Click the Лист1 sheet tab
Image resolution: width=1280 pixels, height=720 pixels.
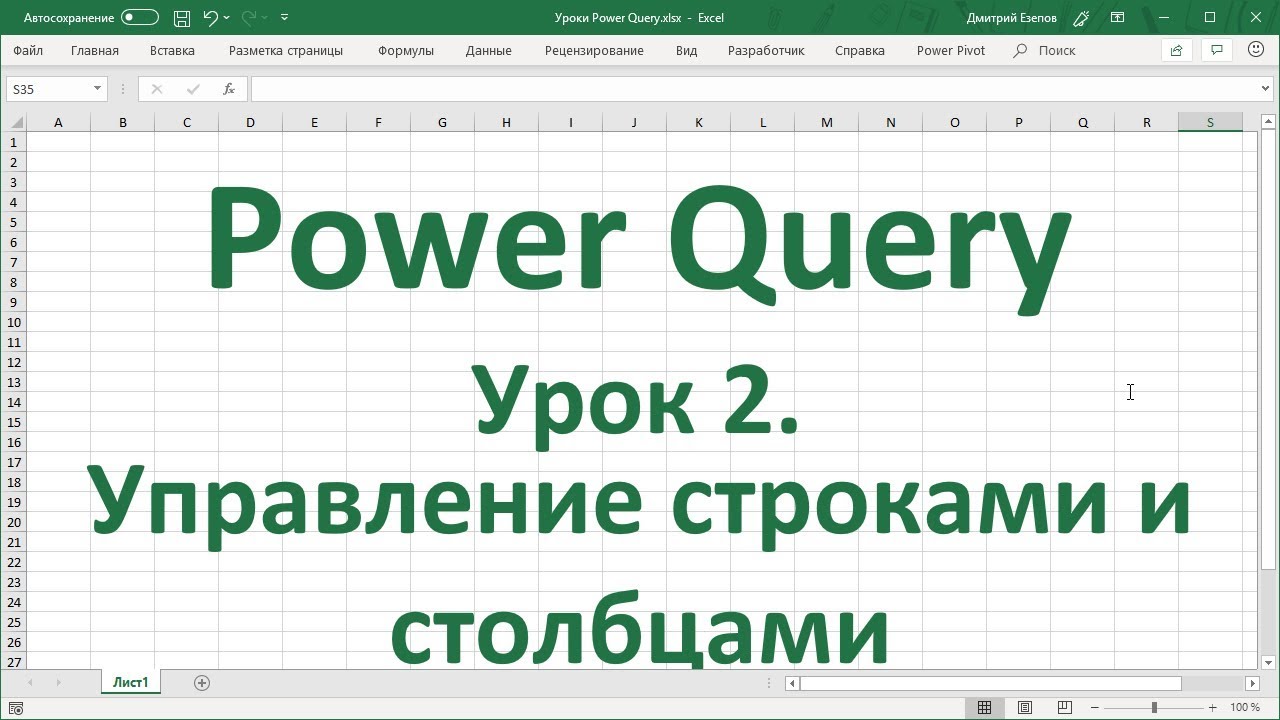[x=130, y=683]
